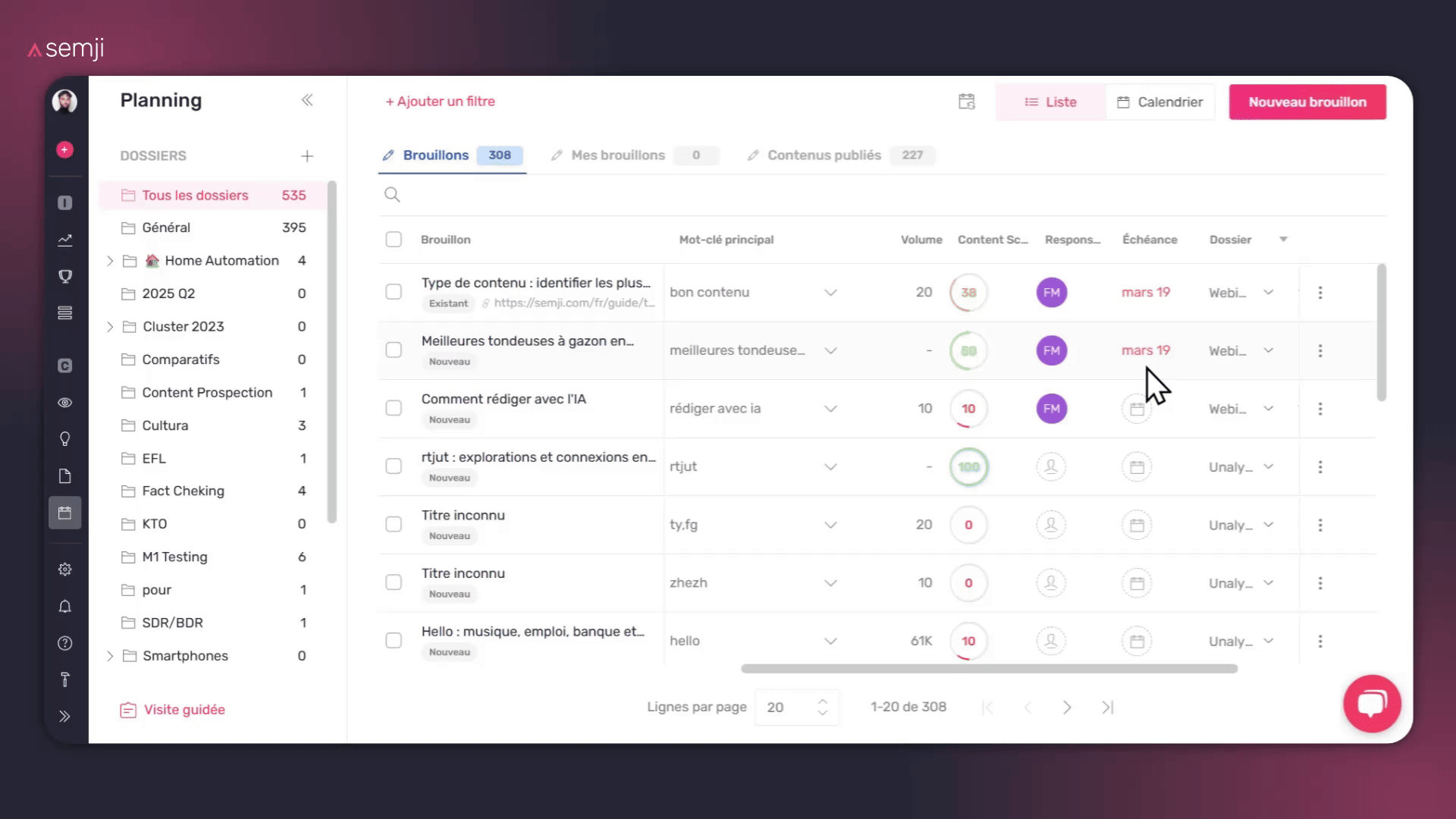Screen dimensions: 1456x819
Task: Check the zhezh Titre inconnu row
Action: [394, 582]
